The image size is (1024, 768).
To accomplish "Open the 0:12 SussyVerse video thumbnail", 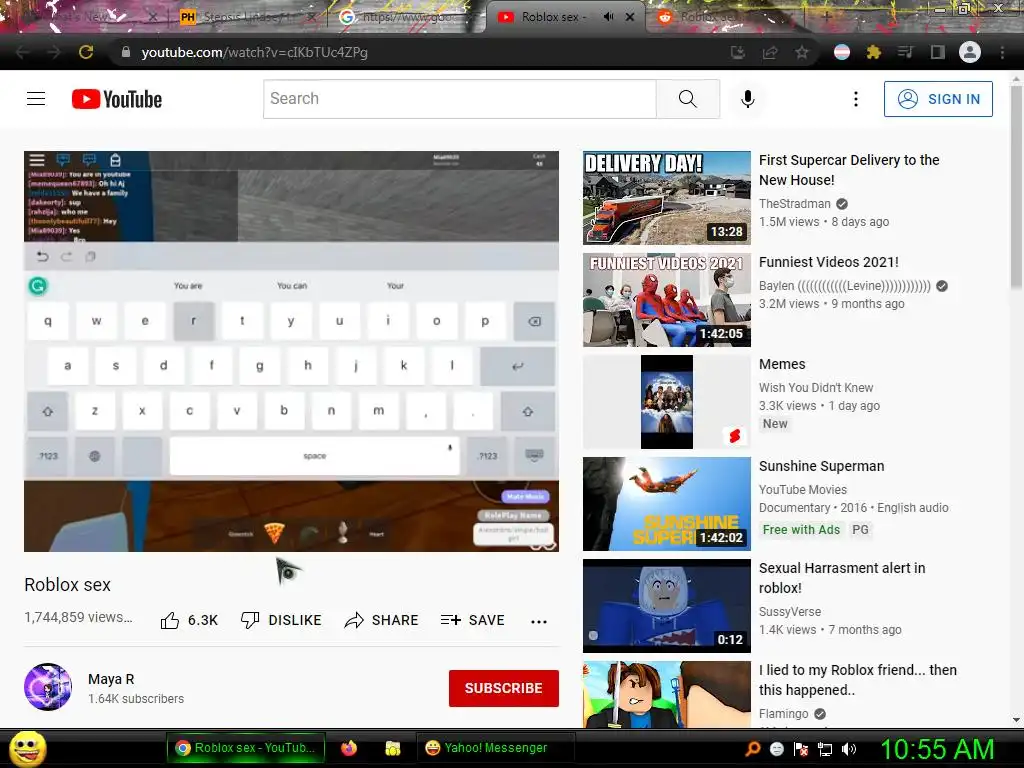I will (667, 605).
